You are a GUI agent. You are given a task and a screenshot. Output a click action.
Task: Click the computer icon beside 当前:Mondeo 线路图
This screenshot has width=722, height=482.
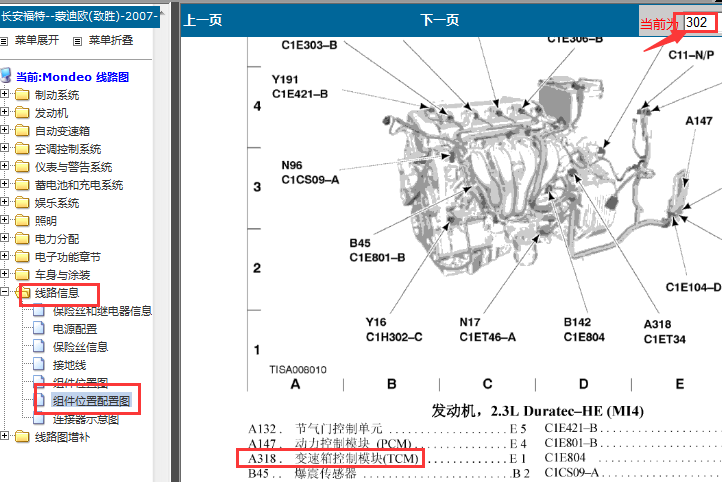click(6, 75)
